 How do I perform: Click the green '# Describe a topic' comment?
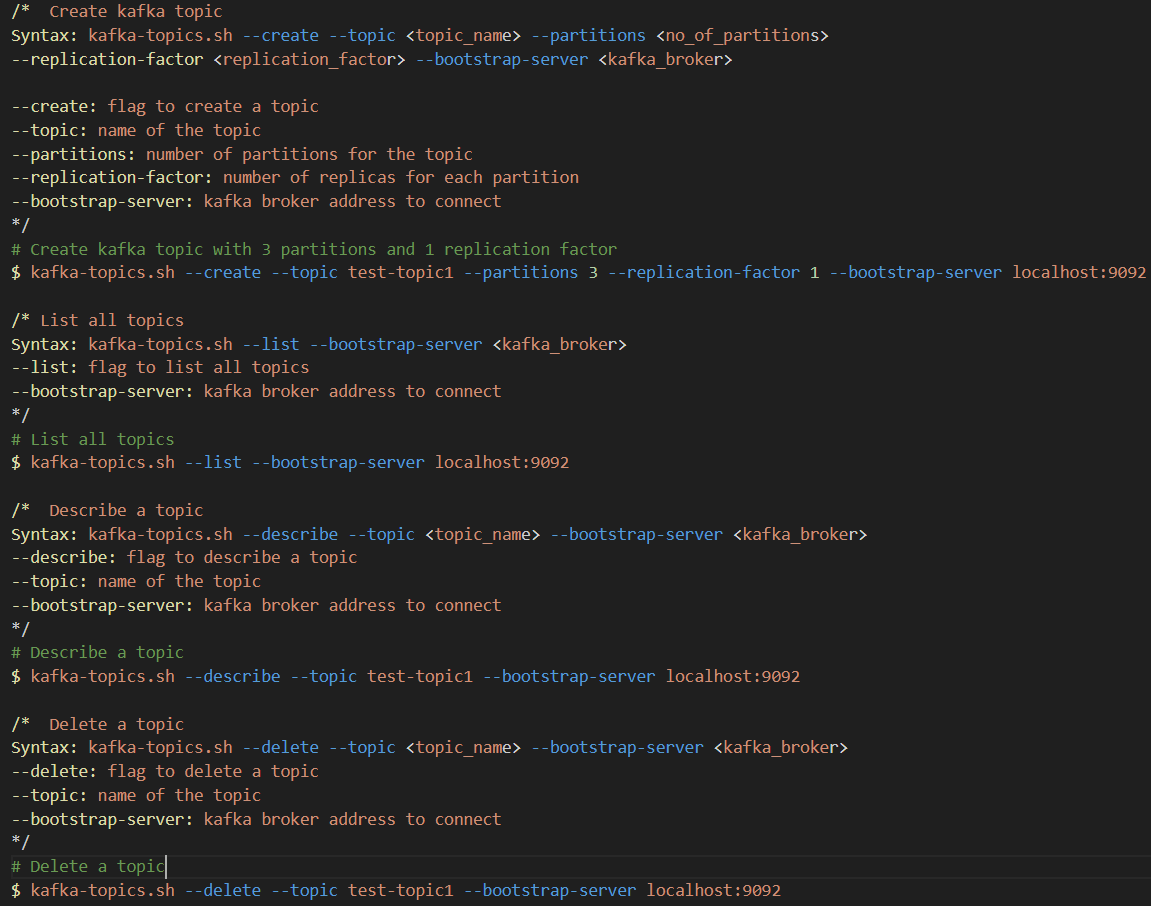point(98,653)
